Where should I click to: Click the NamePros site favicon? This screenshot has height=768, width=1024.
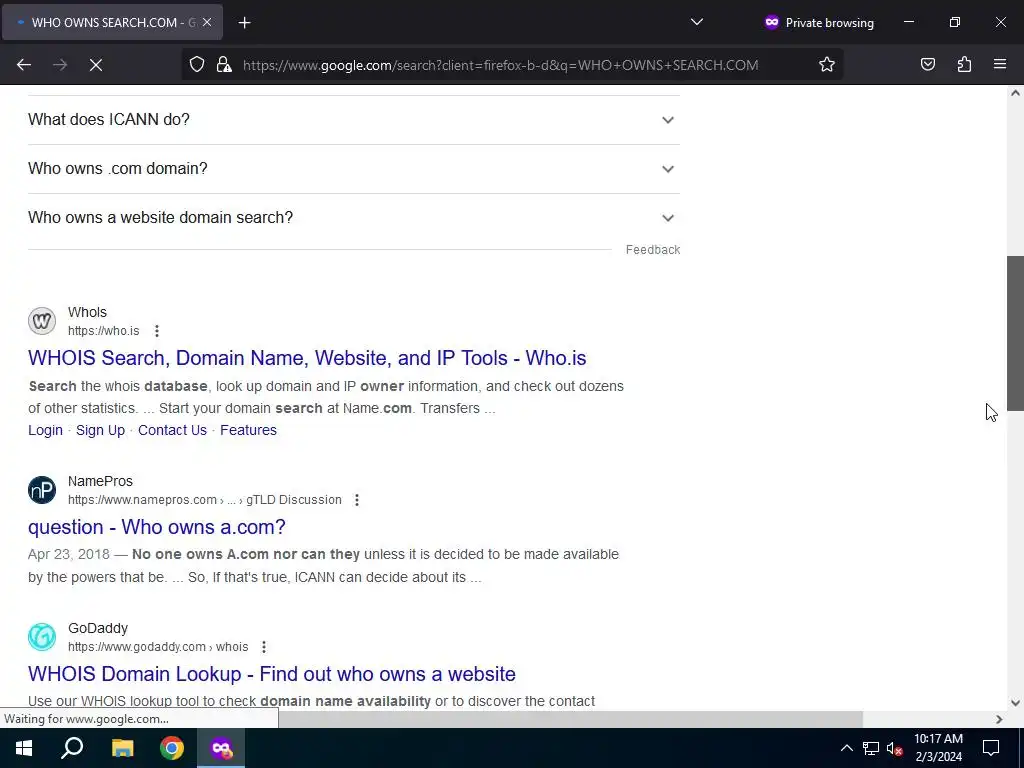[x=42, y=490]
